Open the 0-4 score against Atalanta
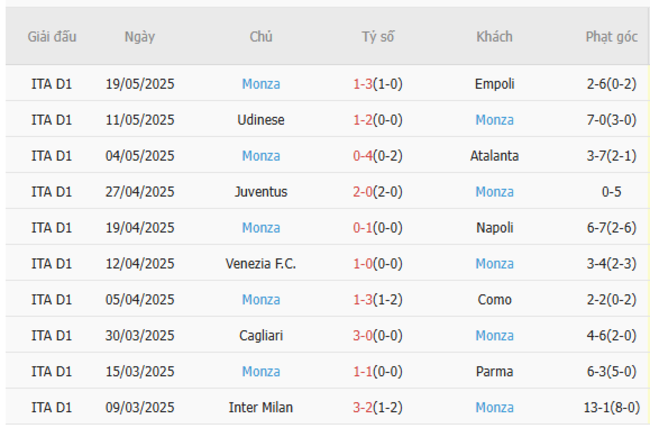Viewport: 650px width, 437px height. [x=363, y=156]
